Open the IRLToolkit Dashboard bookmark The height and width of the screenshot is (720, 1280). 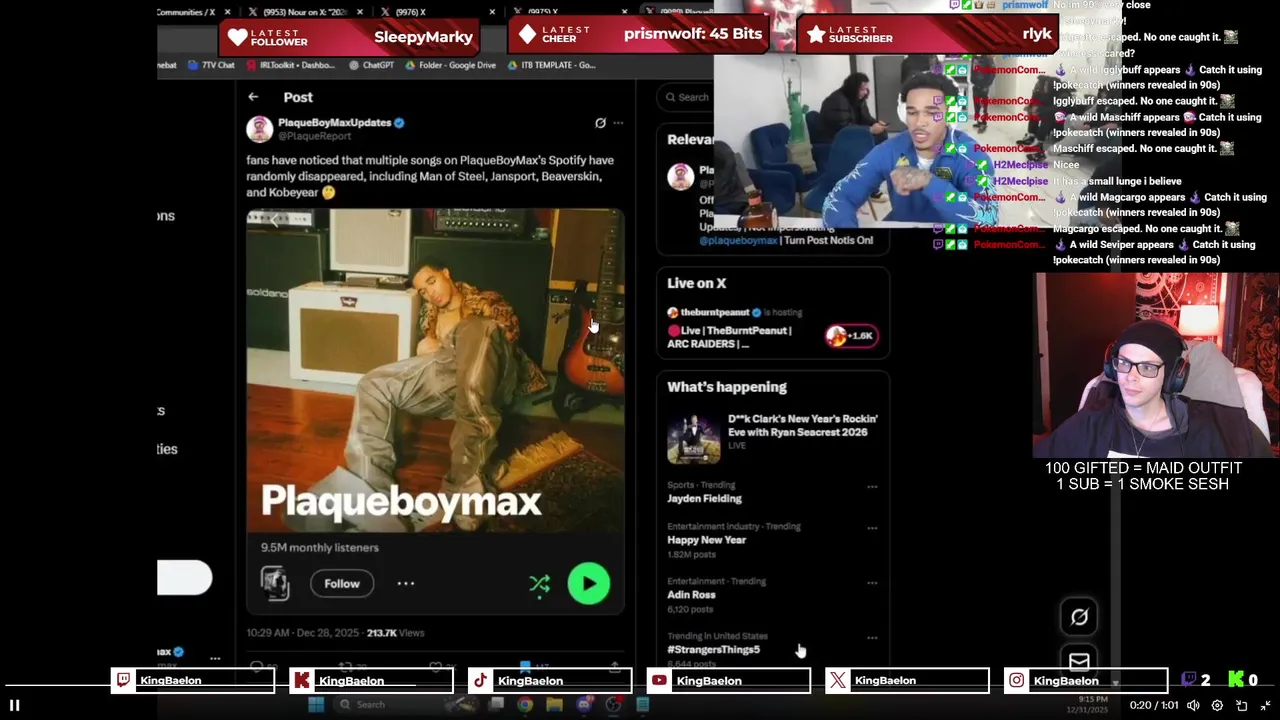(290, 65)
